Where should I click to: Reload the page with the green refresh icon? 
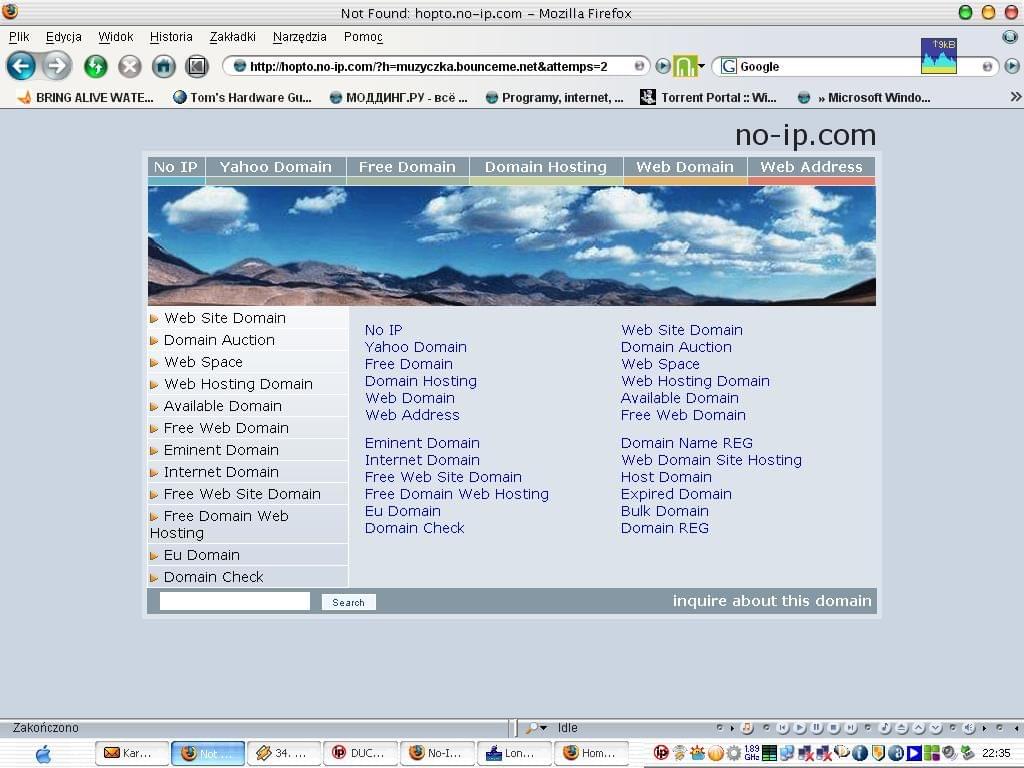[95, 66]
